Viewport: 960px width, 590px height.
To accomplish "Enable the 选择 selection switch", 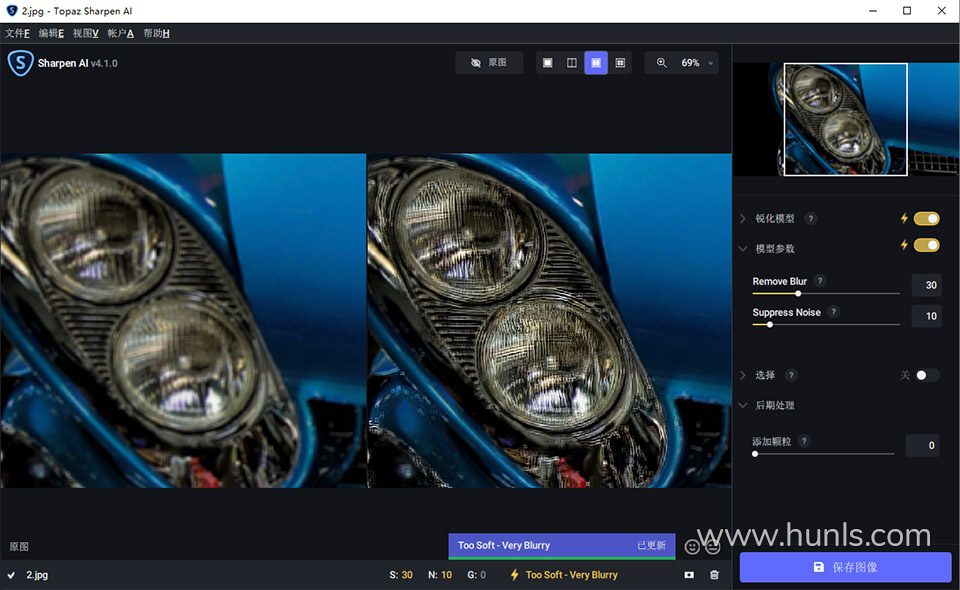I will point(927,375).
